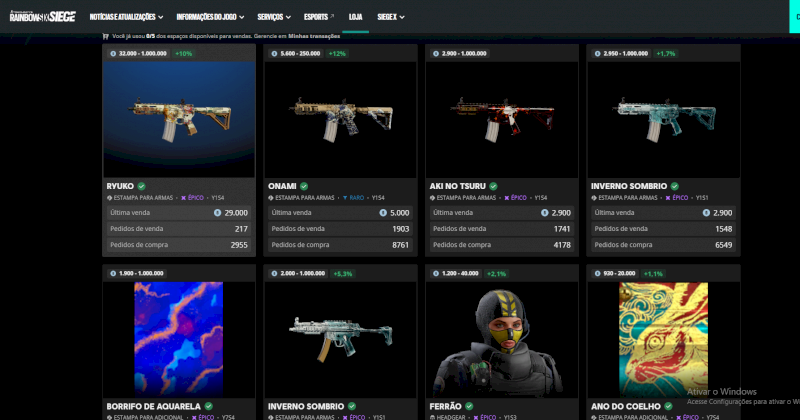Click Ryuko Última venda value 29.000

tap(235, 213)
